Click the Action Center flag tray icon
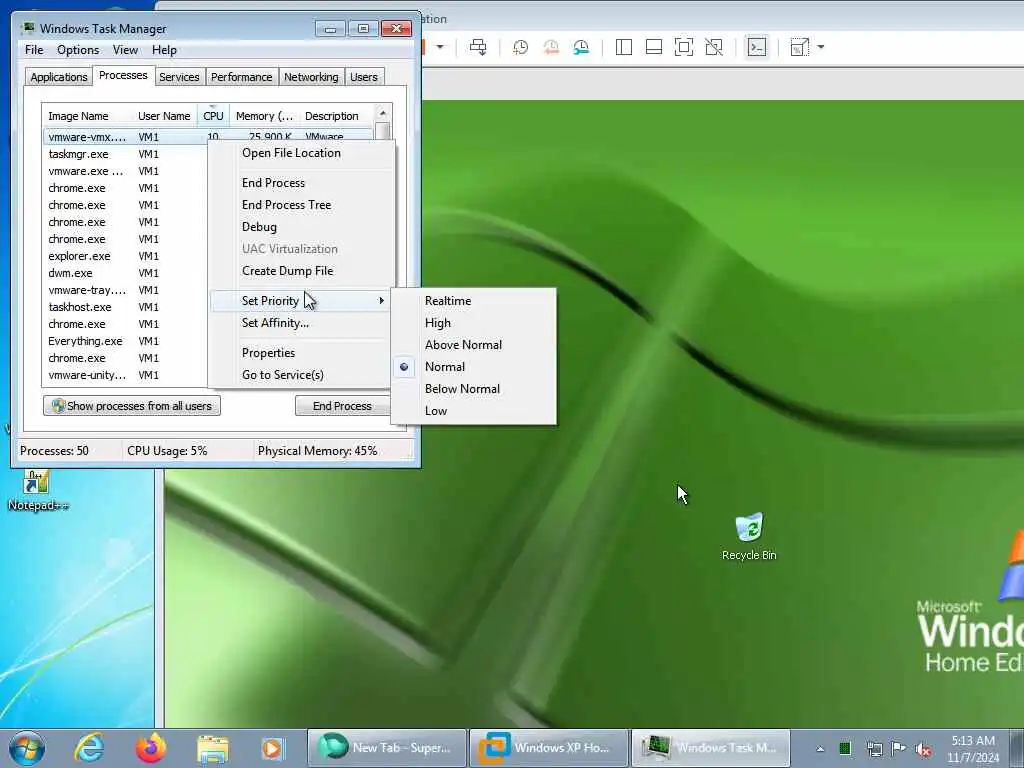The width and height of the screenshot is (1024, 768). (899, 749)
